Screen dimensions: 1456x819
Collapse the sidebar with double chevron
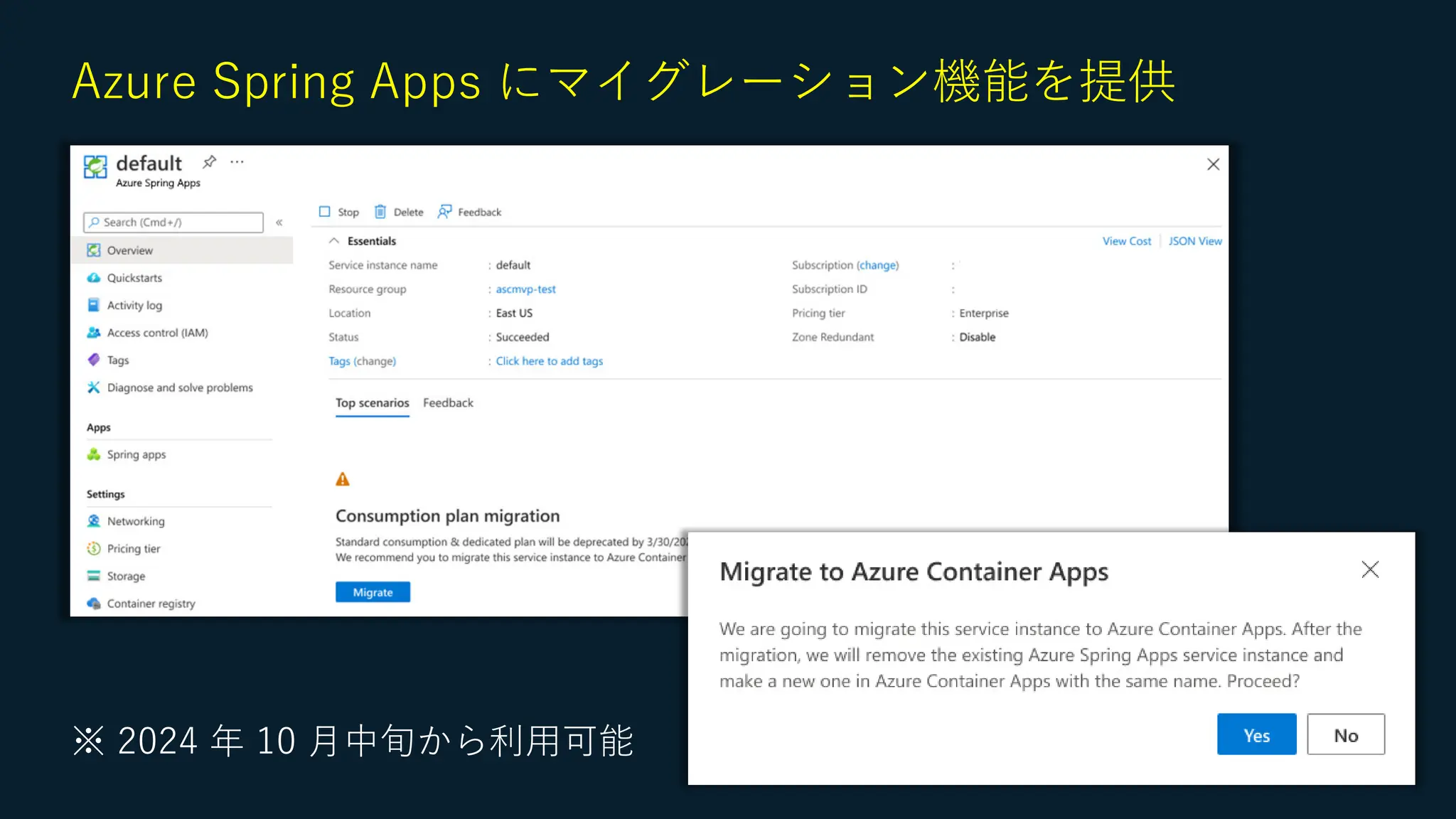pos(279,223)
